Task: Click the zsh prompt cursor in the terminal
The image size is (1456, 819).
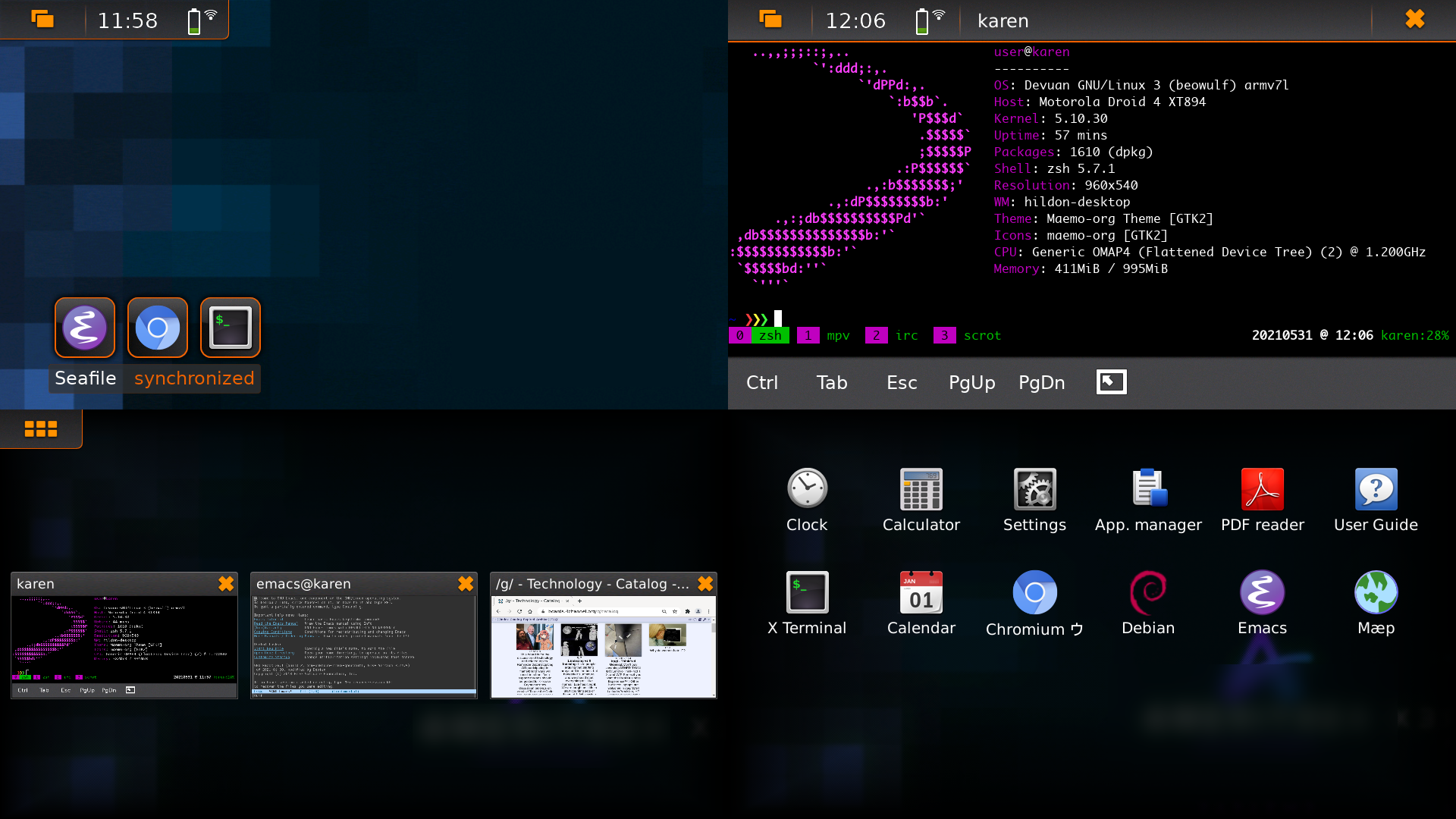Action: coord(778,318)
